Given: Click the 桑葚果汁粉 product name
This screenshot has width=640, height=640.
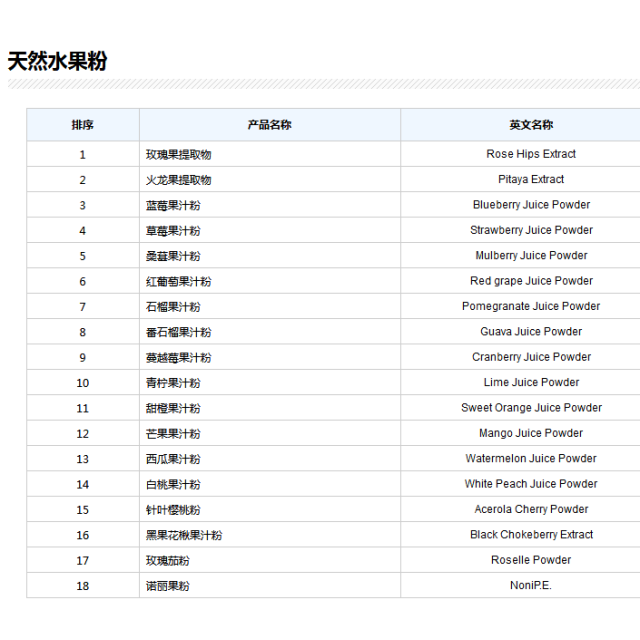Looking at the screenshot, I should pos(173,256).
